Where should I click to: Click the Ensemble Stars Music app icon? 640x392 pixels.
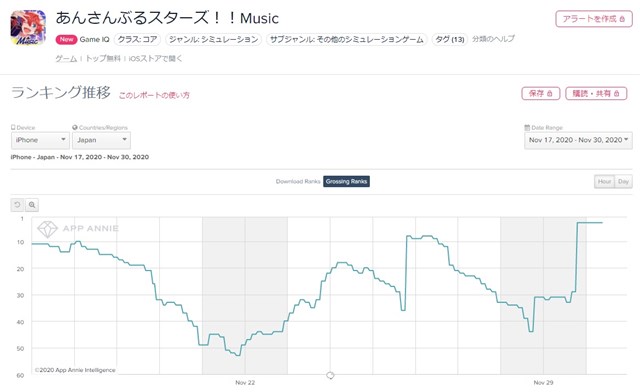pyautogui.click(x=28, y=28)
